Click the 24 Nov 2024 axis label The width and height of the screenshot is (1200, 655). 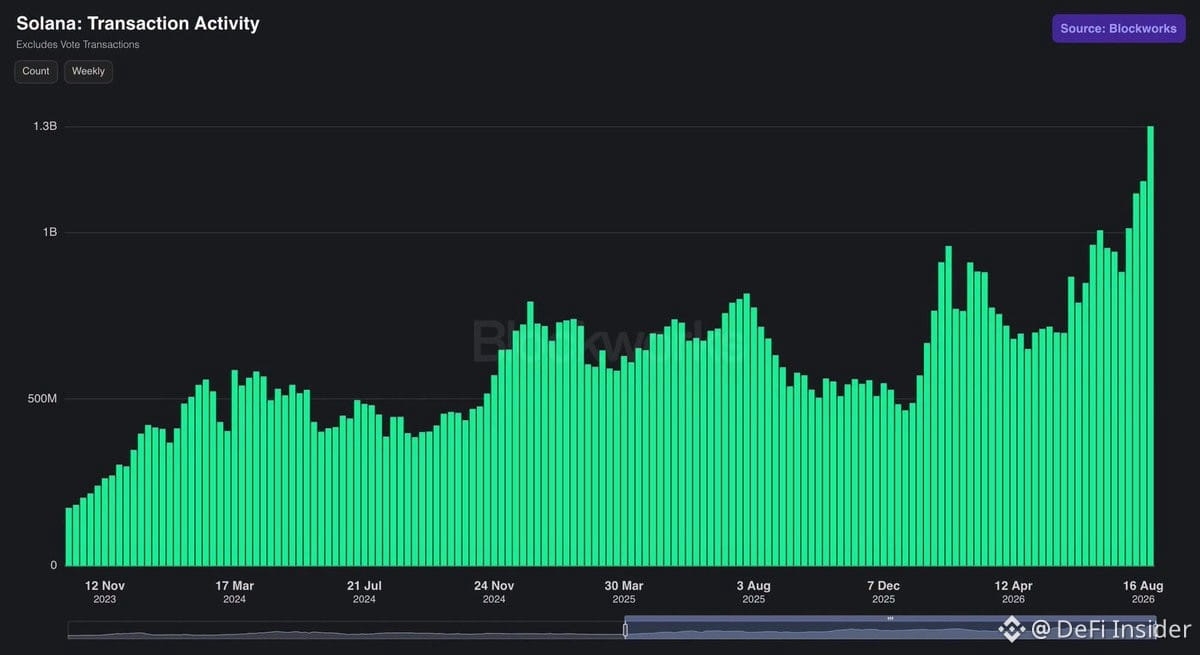494,592
